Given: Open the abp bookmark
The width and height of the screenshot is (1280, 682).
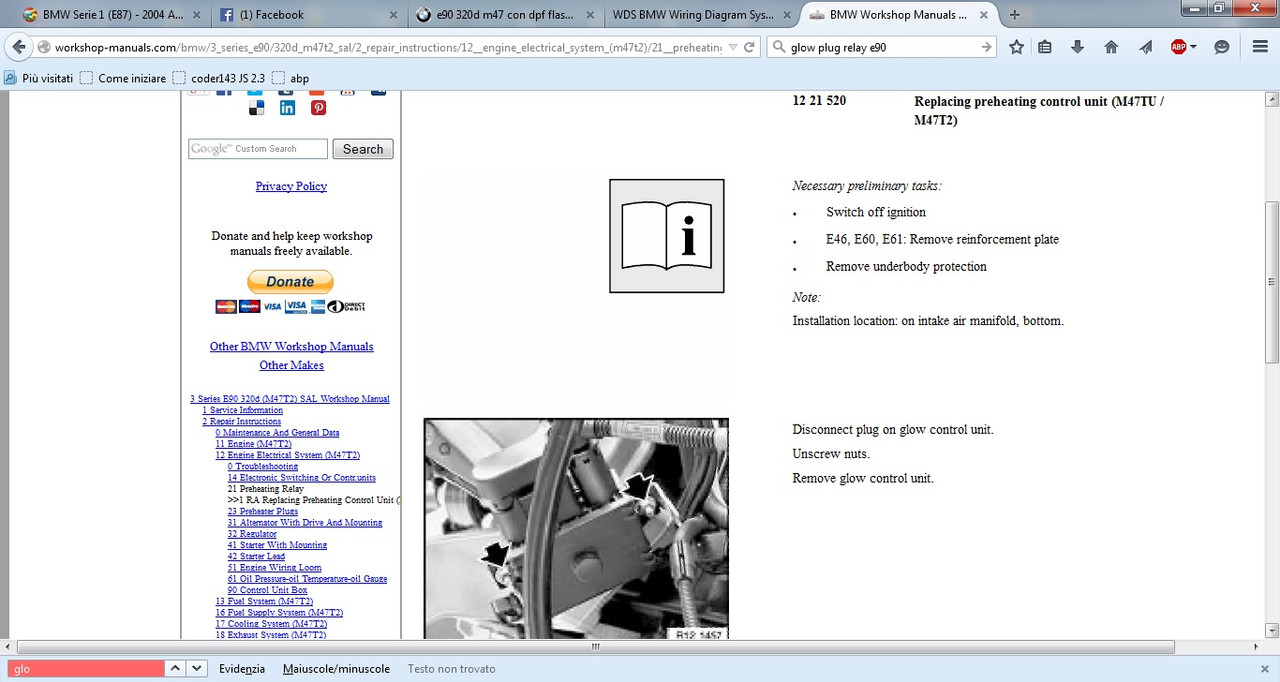Looking at the screenshot, I should [291, 78].
